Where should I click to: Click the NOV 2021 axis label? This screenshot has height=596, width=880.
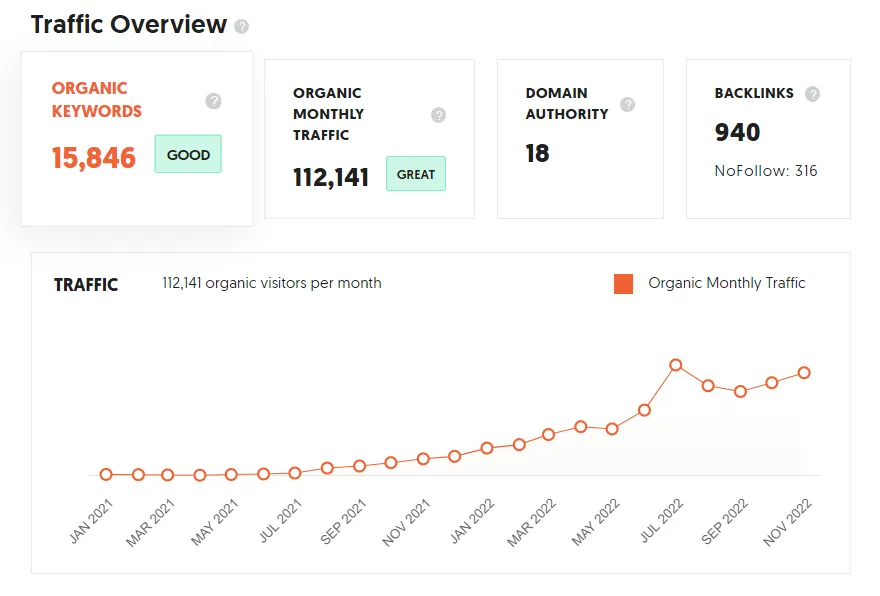(x=406, y=522)
